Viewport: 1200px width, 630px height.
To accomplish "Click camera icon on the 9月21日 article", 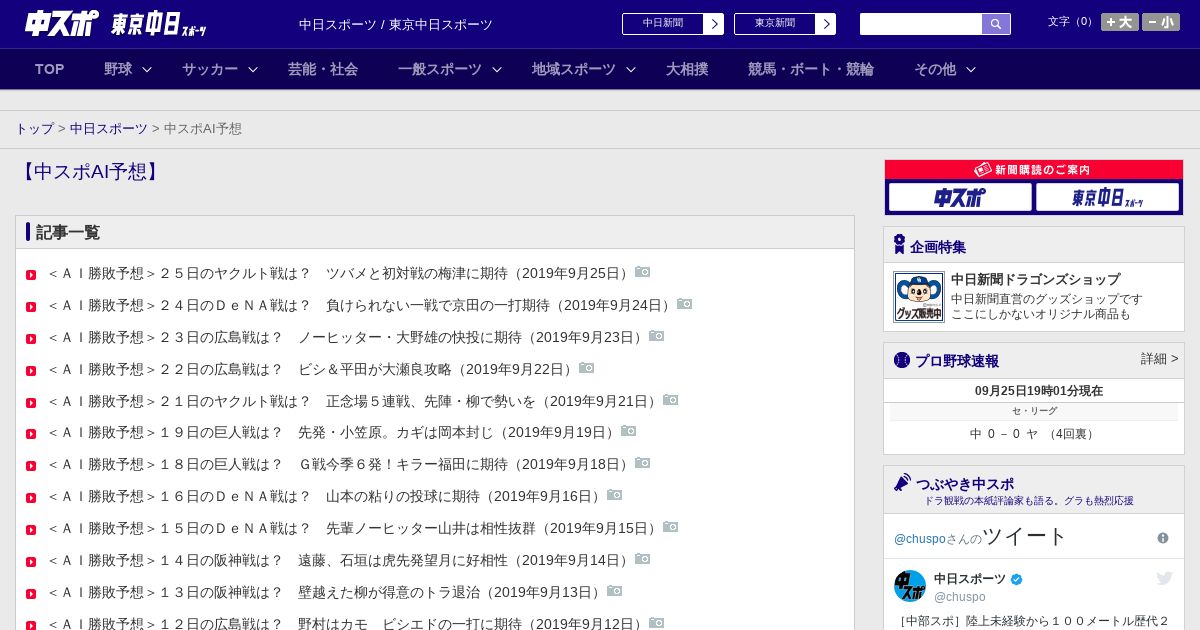I will point(671,400).
